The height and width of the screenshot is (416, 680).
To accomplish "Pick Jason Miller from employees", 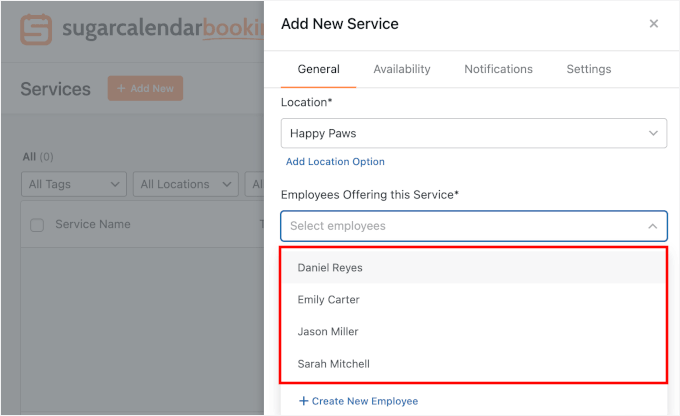I will pyautogui.click(x=474, y=331).
